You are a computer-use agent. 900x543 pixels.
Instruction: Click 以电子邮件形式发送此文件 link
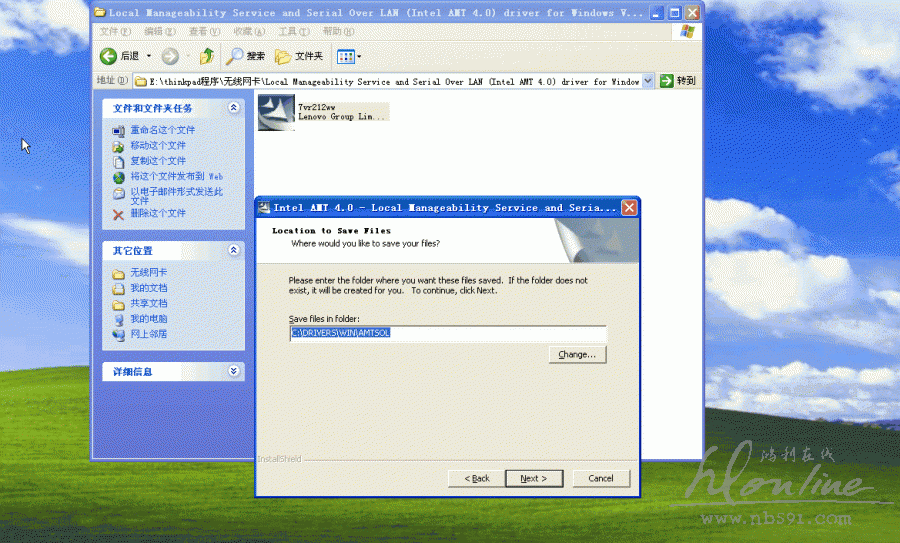point(176,196)
